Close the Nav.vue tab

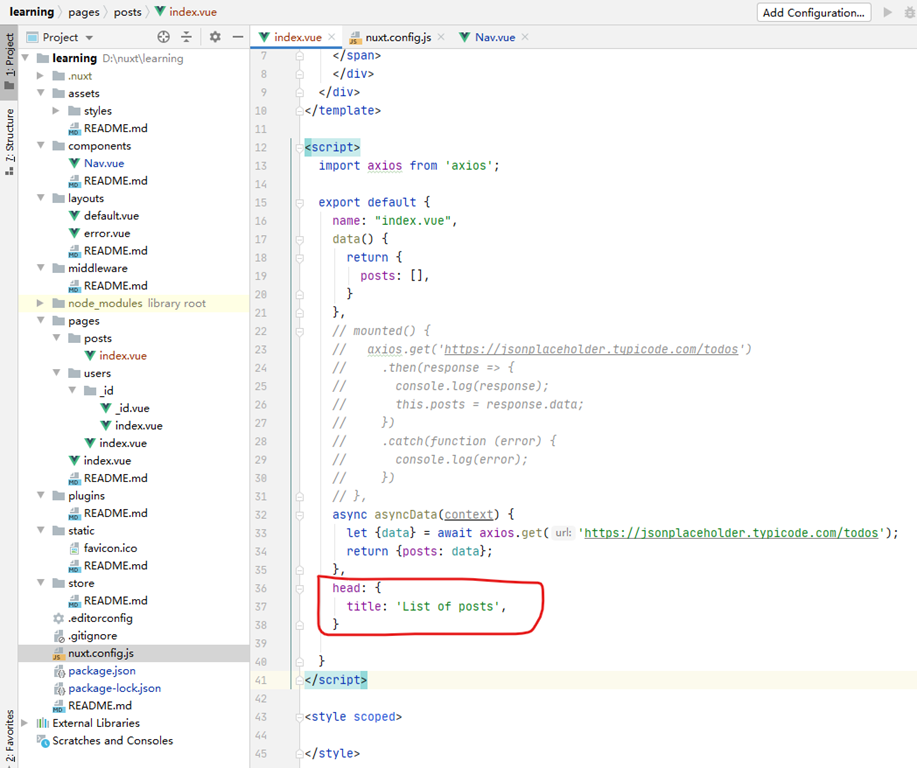(525, 37)
